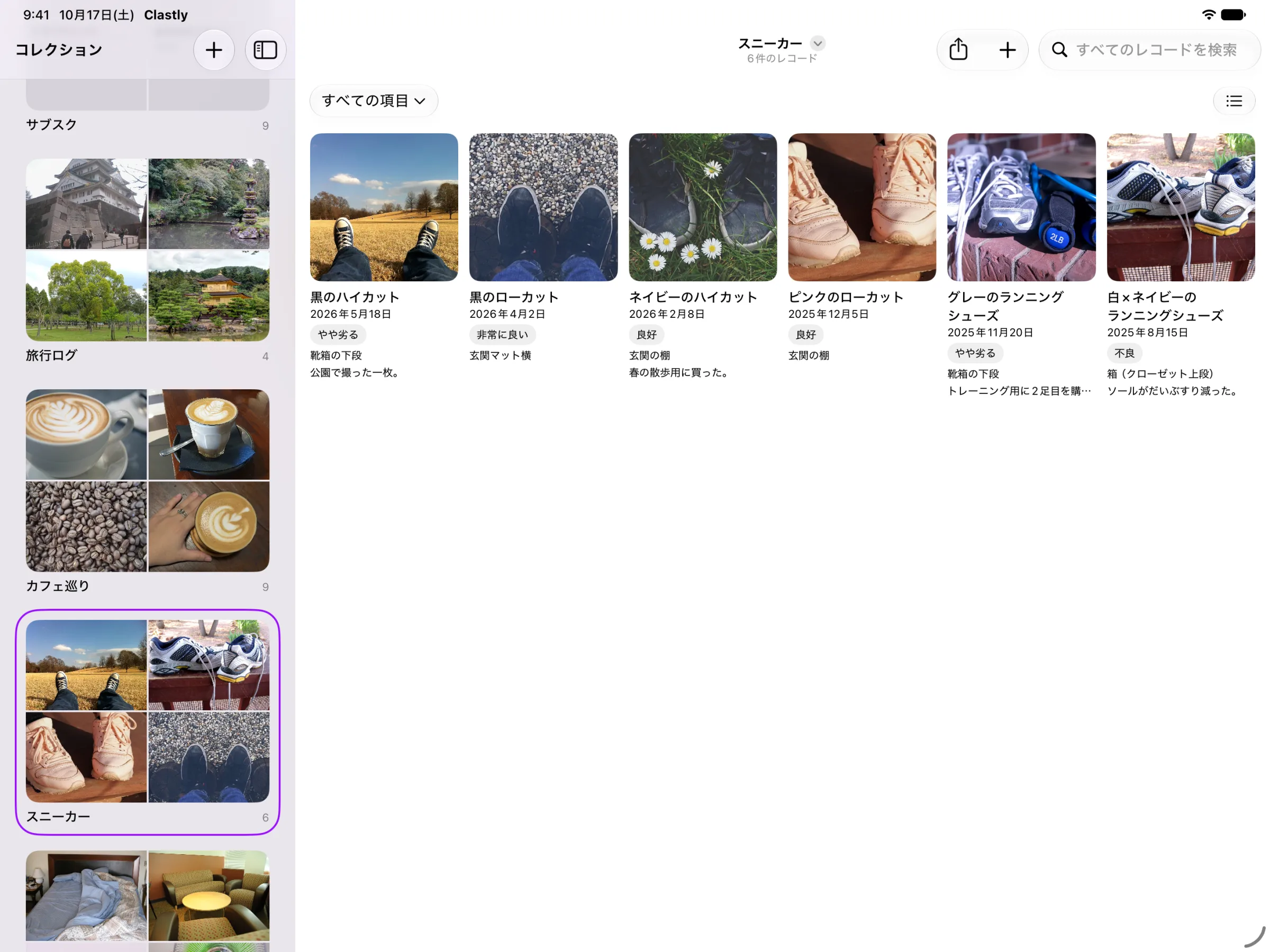Viewport: 1270px width, 952px height.
Task: Click the 黒のローカット title
Action: 514,297
